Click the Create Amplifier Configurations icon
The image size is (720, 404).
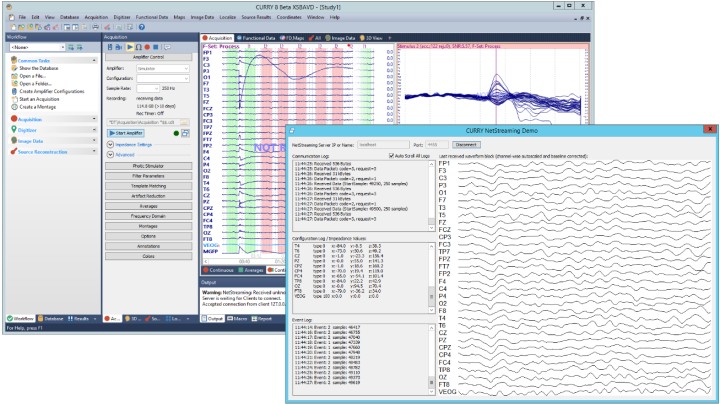click(x=14, y=91)
